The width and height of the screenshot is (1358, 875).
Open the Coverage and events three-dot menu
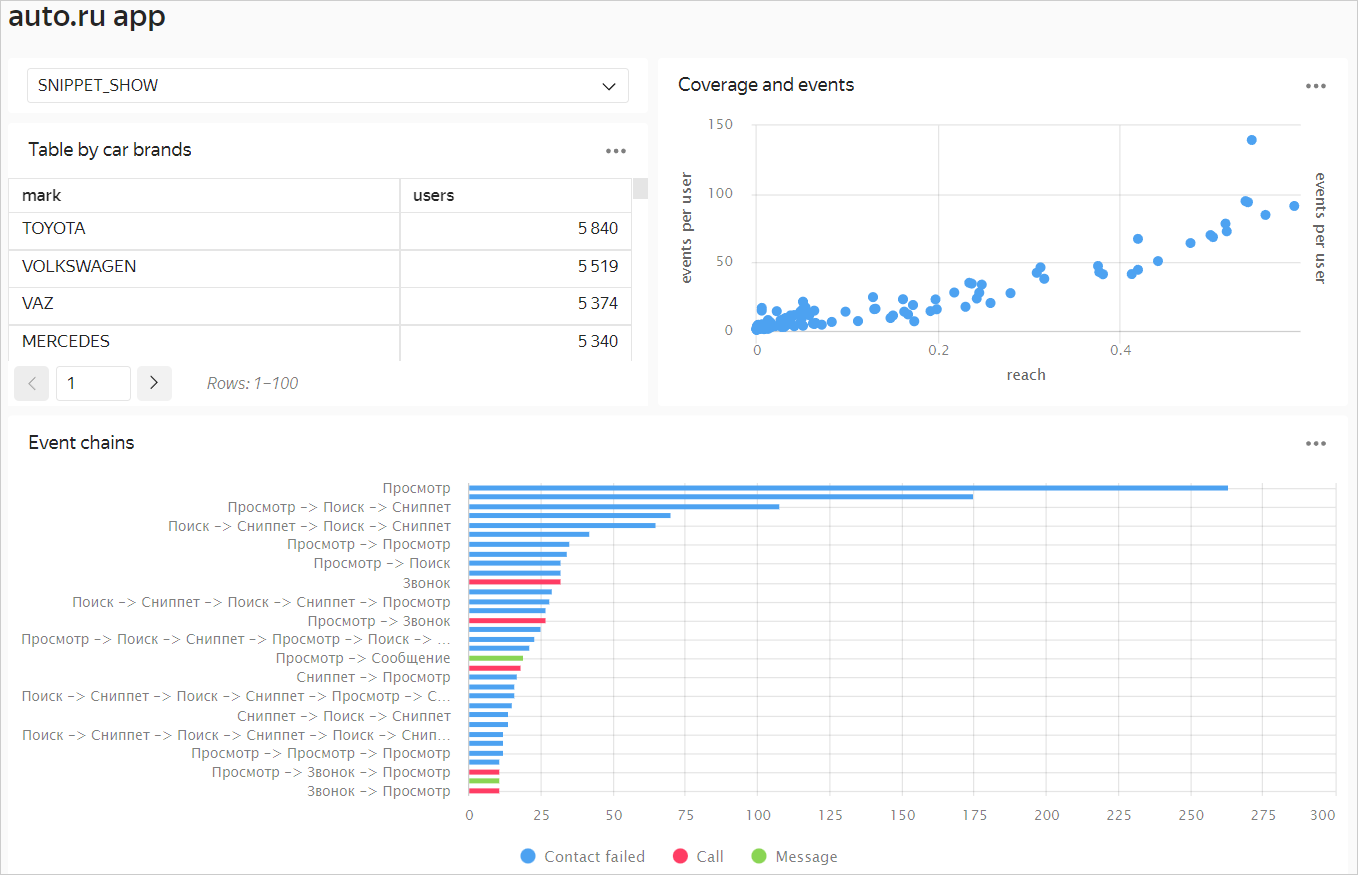[x=1315, y=86]
